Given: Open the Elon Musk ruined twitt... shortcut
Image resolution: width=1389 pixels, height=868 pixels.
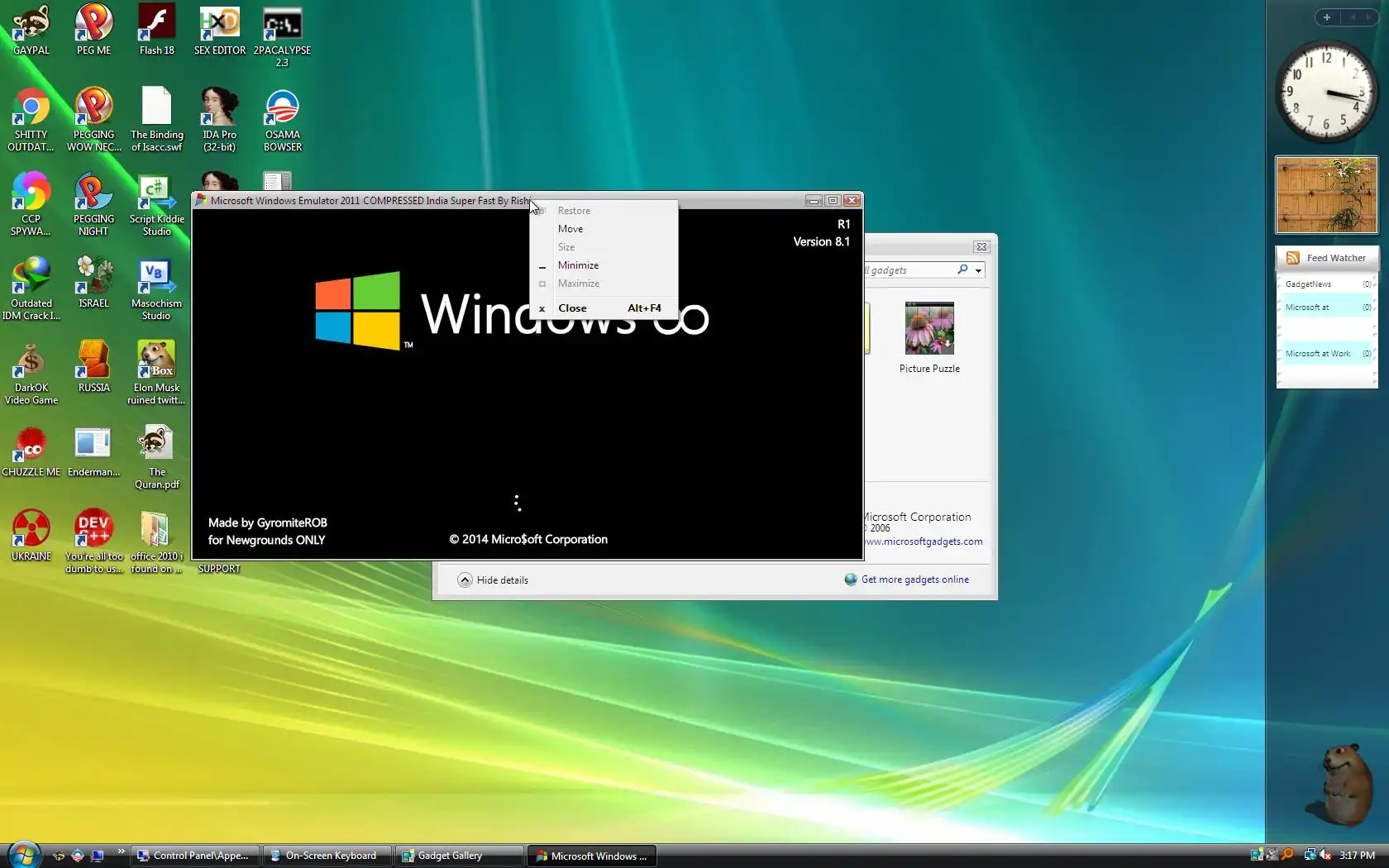Looking at the screenshot, I should (x=156, y=373).
